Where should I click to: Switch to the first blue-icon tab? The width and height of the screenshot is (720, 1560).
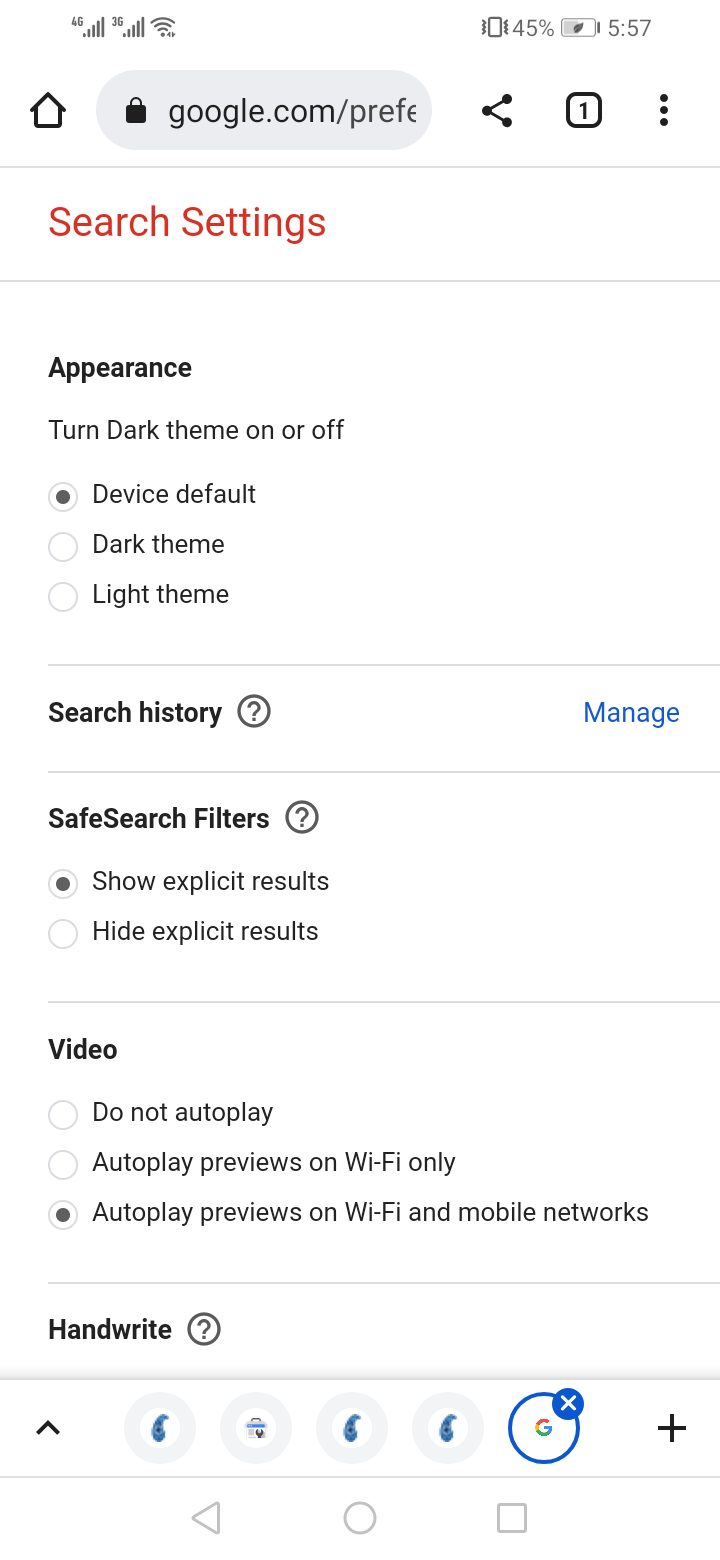click(160, 1428)
